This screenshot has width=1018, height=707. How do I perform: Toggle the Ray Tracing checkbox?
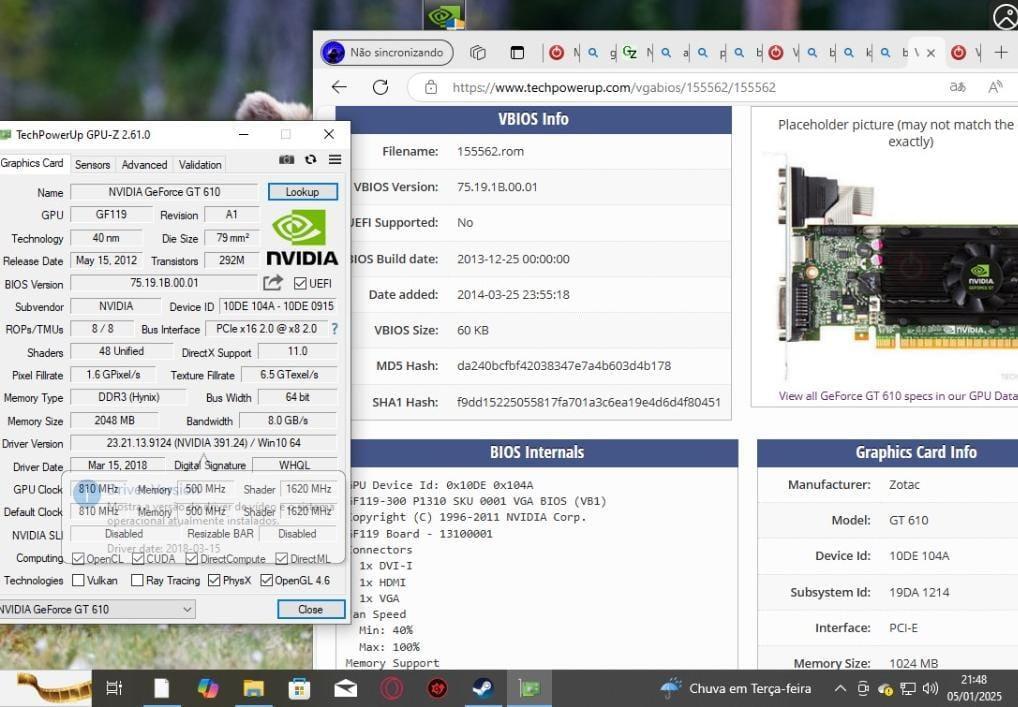pyautogui.click(x=137, y=580)
